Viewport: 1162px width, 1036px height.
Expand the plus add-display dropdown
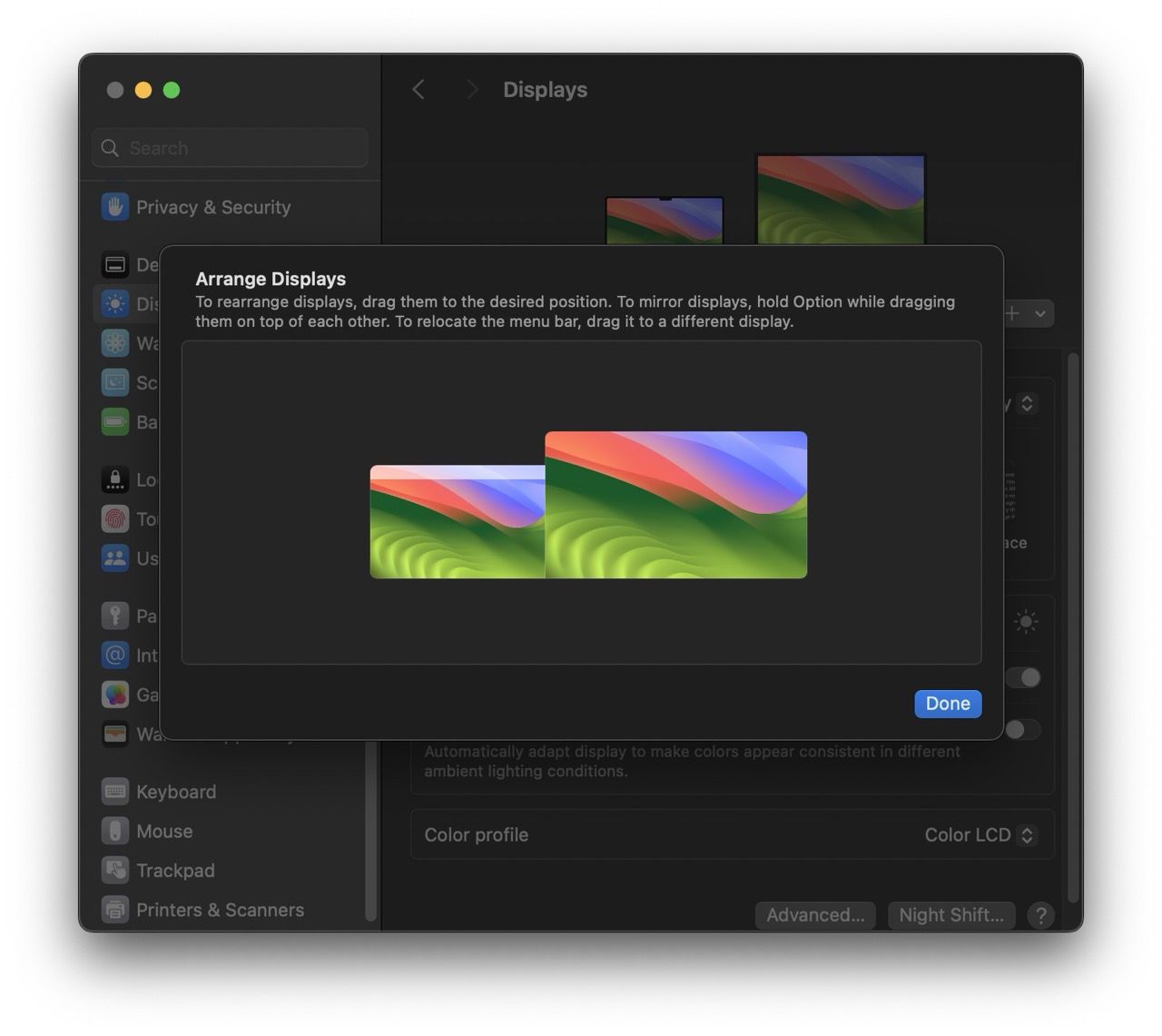(1027, 313)
